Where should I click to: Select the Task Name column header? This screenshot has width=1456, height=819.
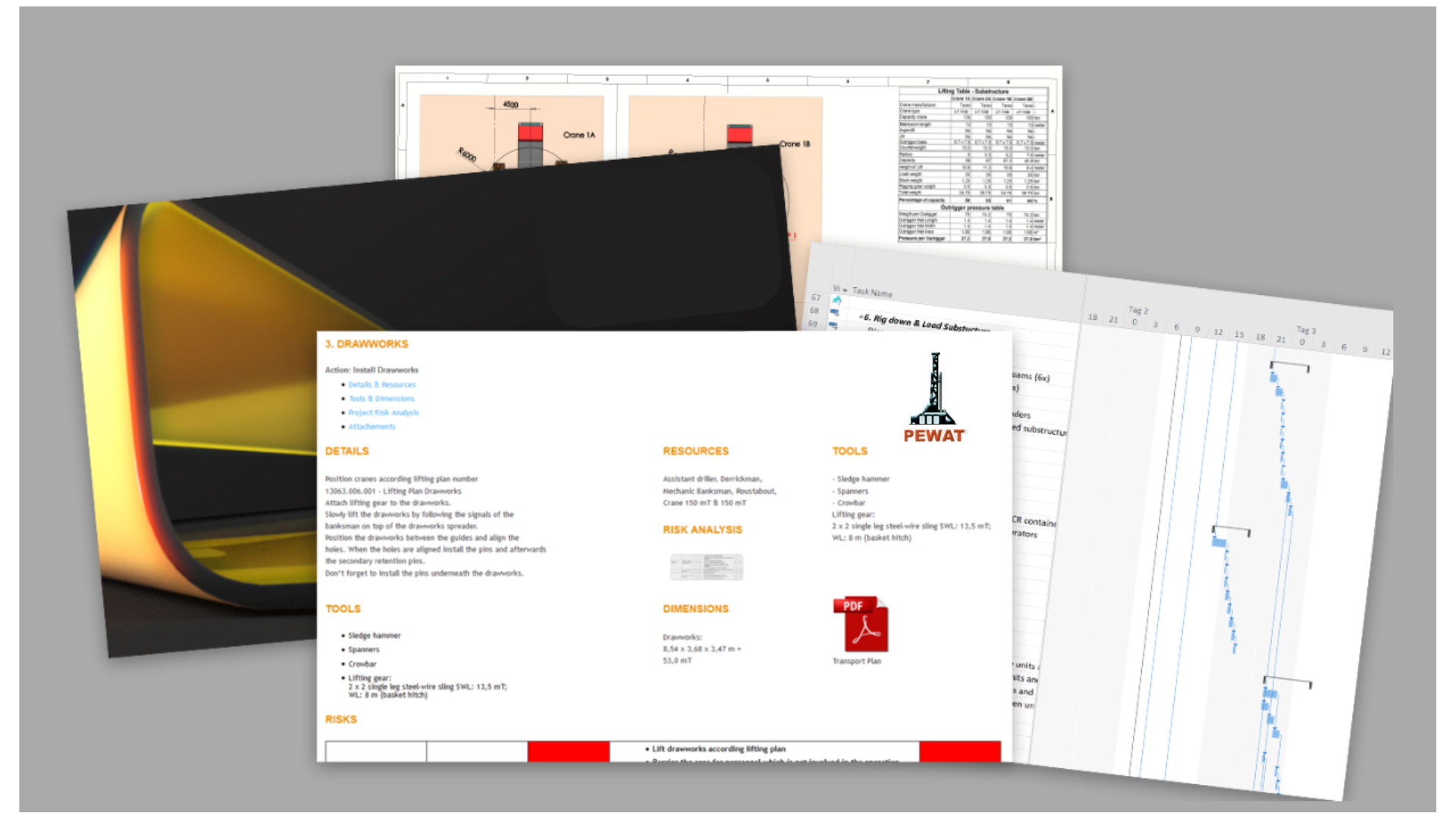coord(872,293)
